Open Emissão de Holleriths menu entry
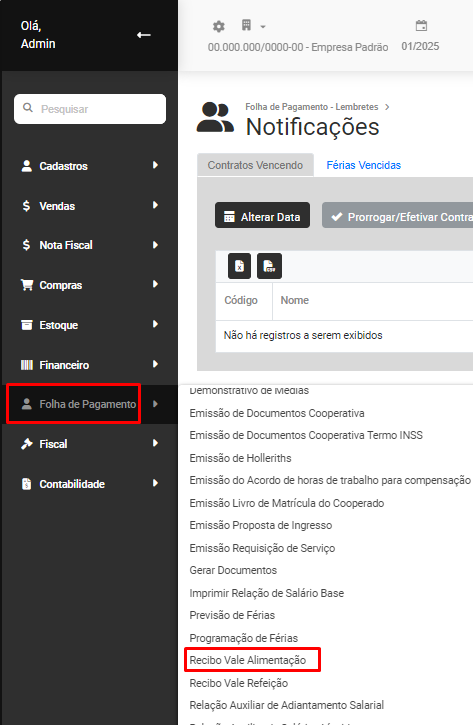 pos(240,458)
